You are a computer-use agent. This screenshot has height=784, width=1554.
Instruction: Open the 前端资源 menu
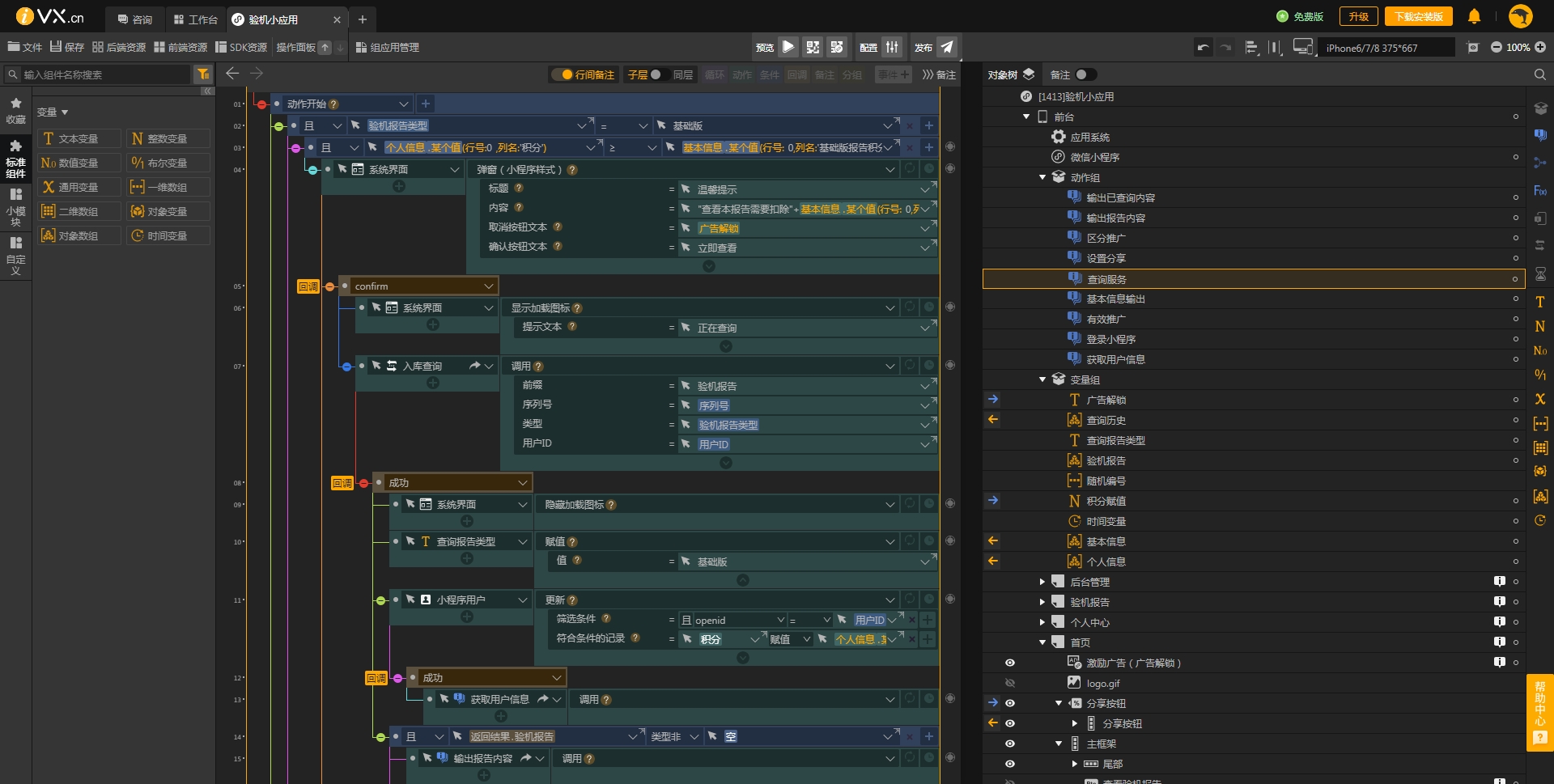pos(180,47)
